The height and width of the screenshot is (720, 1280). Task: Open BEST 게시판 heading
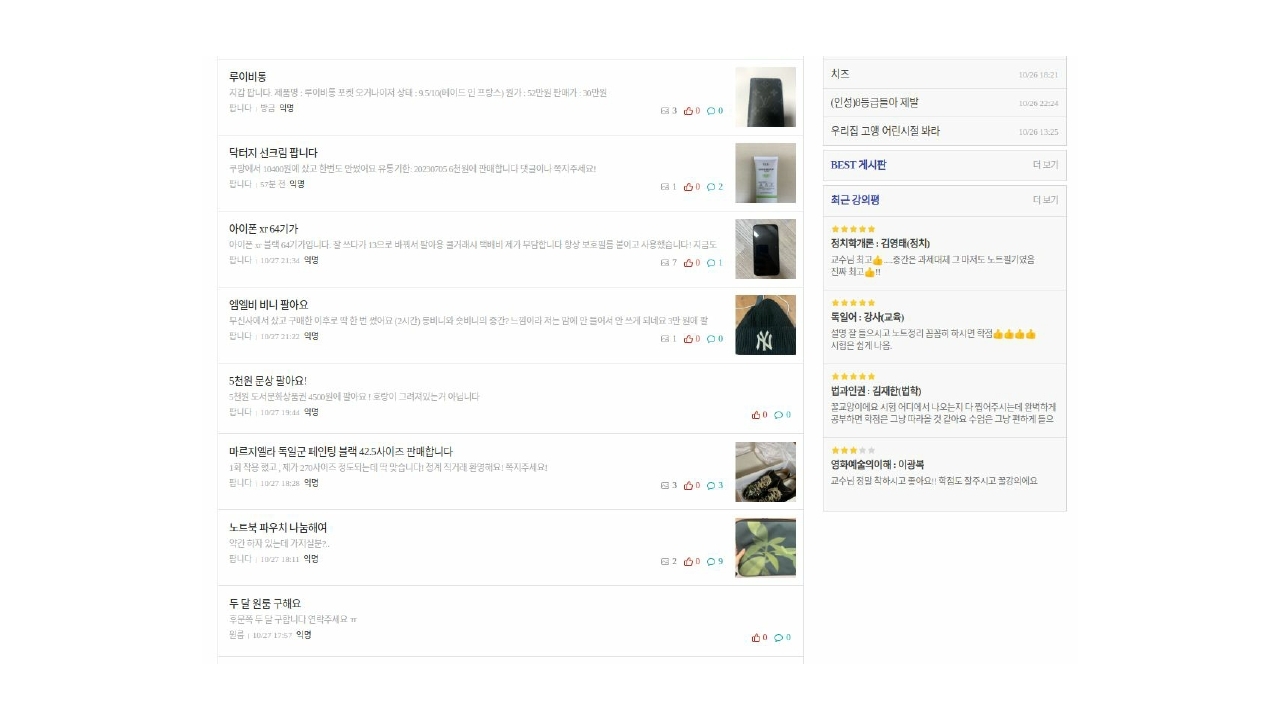coord(858,165)
